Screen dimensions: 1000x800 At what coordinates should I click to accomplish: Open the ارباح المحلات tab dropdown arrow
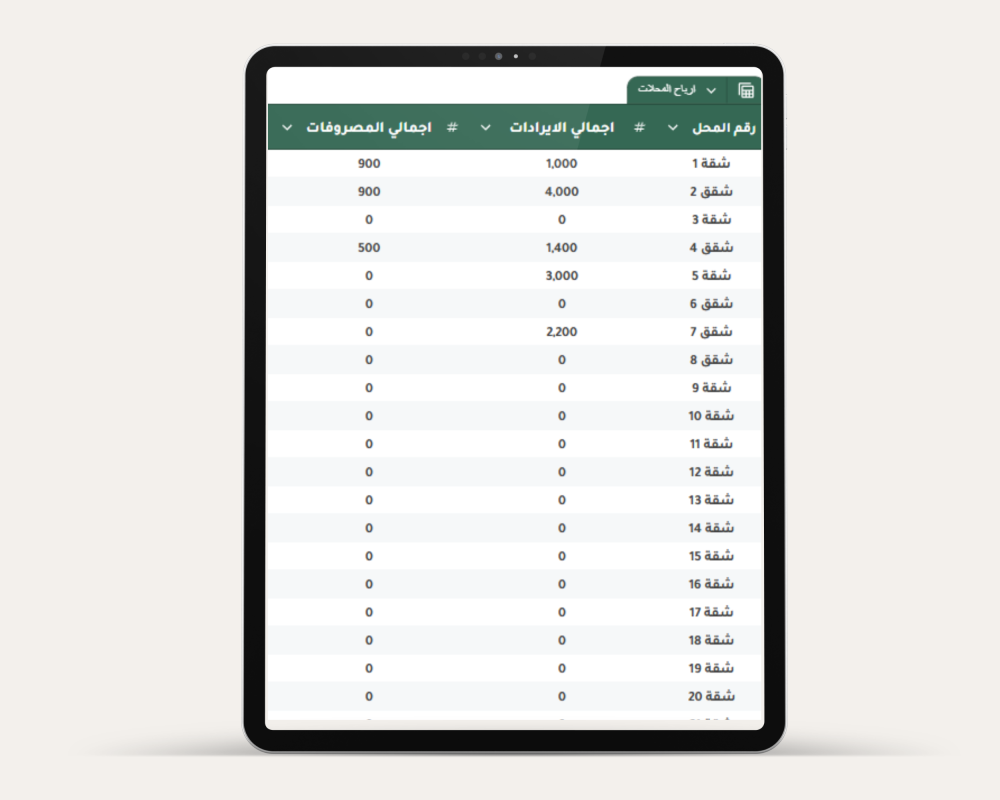pos(711,91)
